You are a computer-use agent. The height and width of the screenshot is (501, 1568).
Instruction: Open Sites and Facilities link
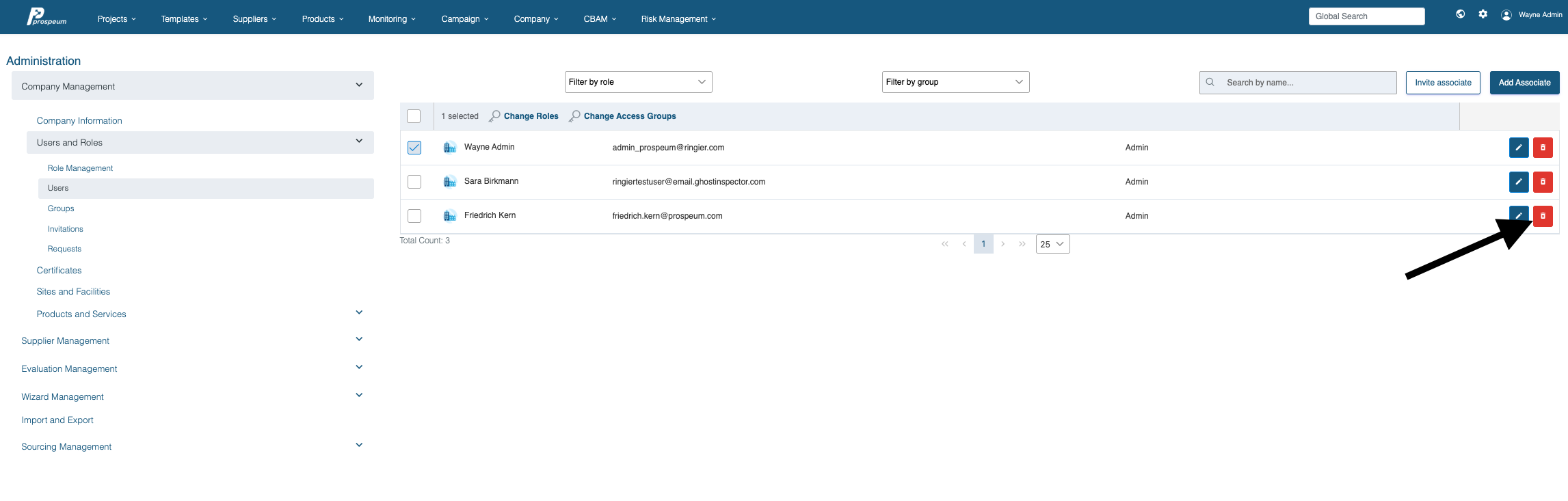tap(73, 292)
